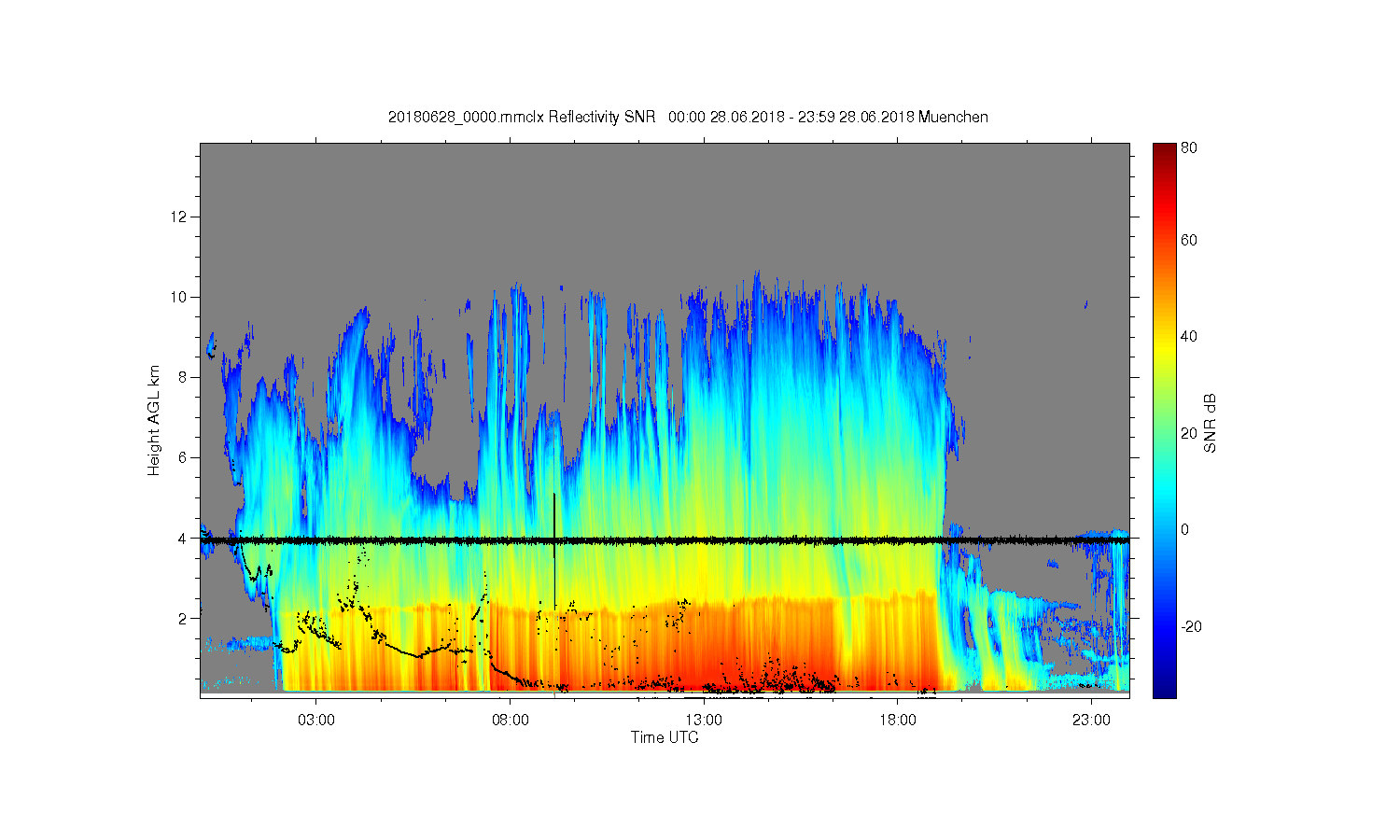Click the dark blue bottom of the colorbar

1164,689
